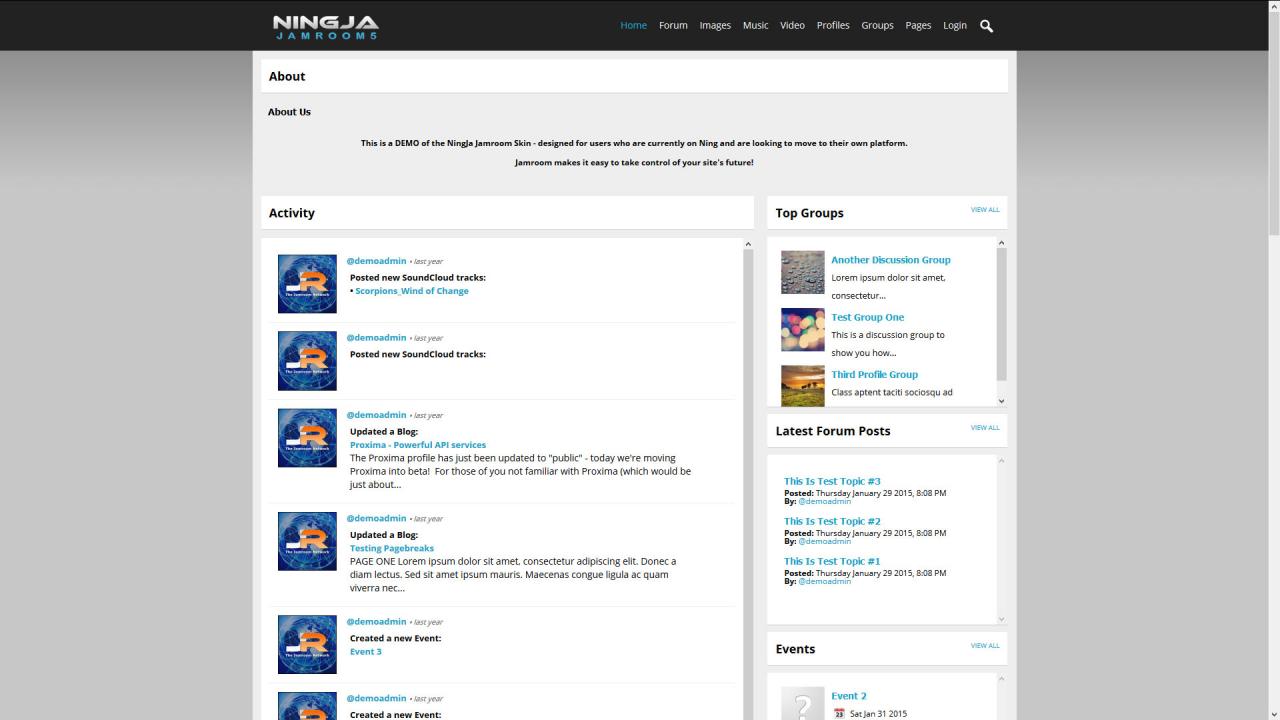Go to the Home menu item
The height and width of the screenshot is (720, 1280).
pos(633,25)
